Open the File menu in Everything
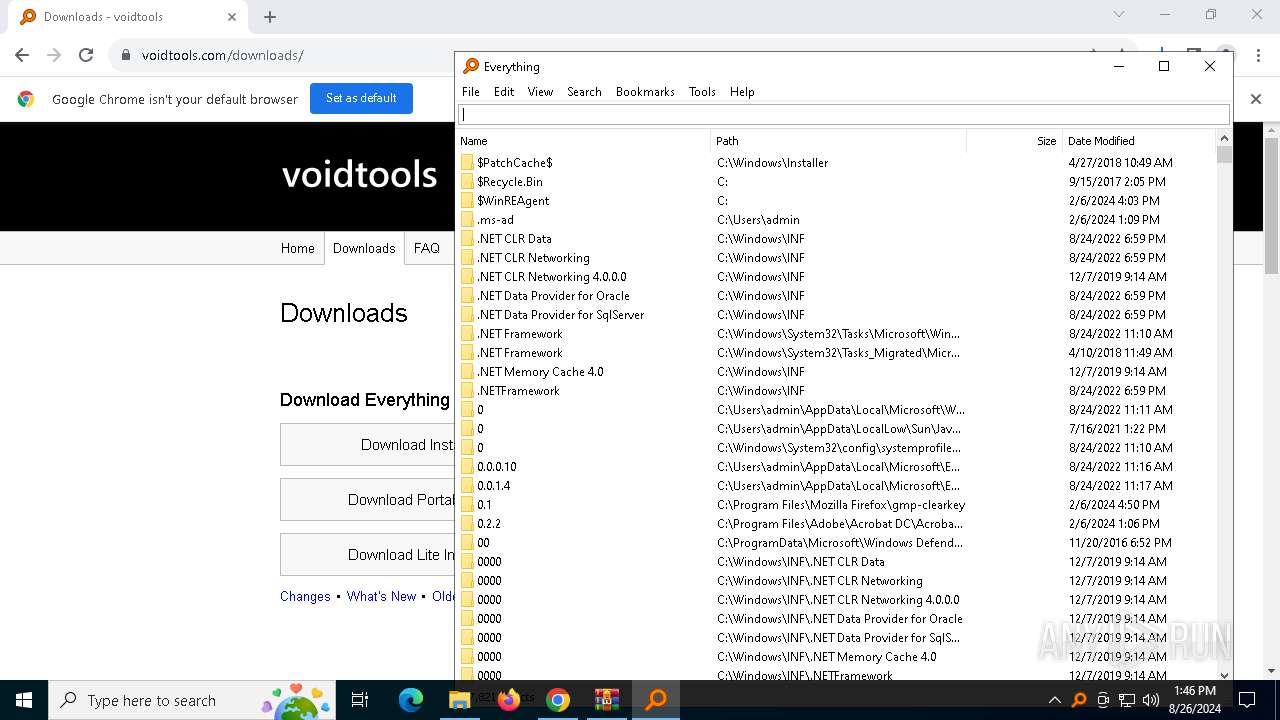 pos(471,92)
